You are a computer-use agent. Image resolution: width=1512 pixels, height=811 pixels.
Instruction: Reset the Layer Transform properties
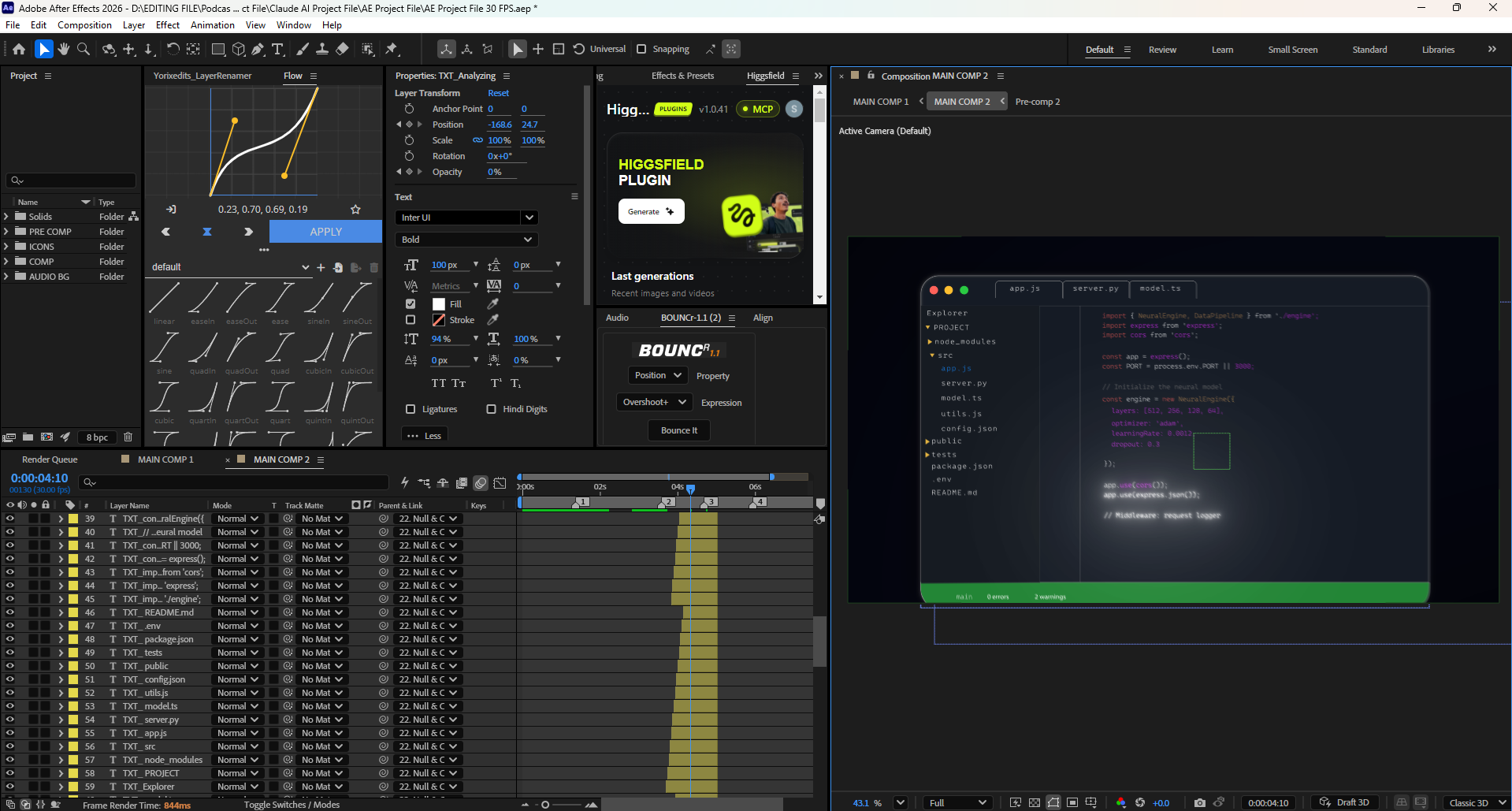(498, 93)
